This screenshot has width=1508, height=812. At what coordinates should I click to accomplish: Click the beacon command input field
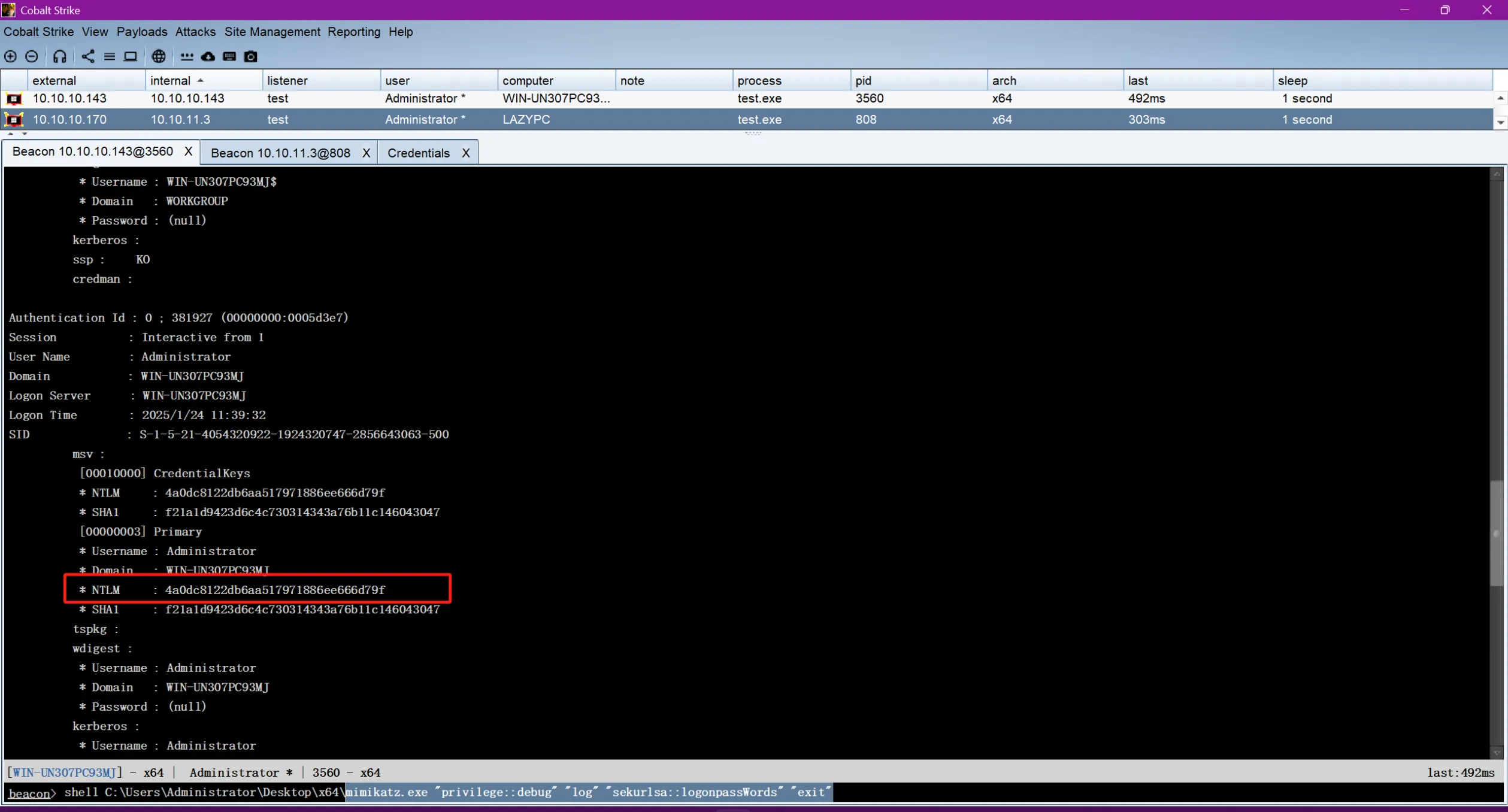tap(779, 792)
